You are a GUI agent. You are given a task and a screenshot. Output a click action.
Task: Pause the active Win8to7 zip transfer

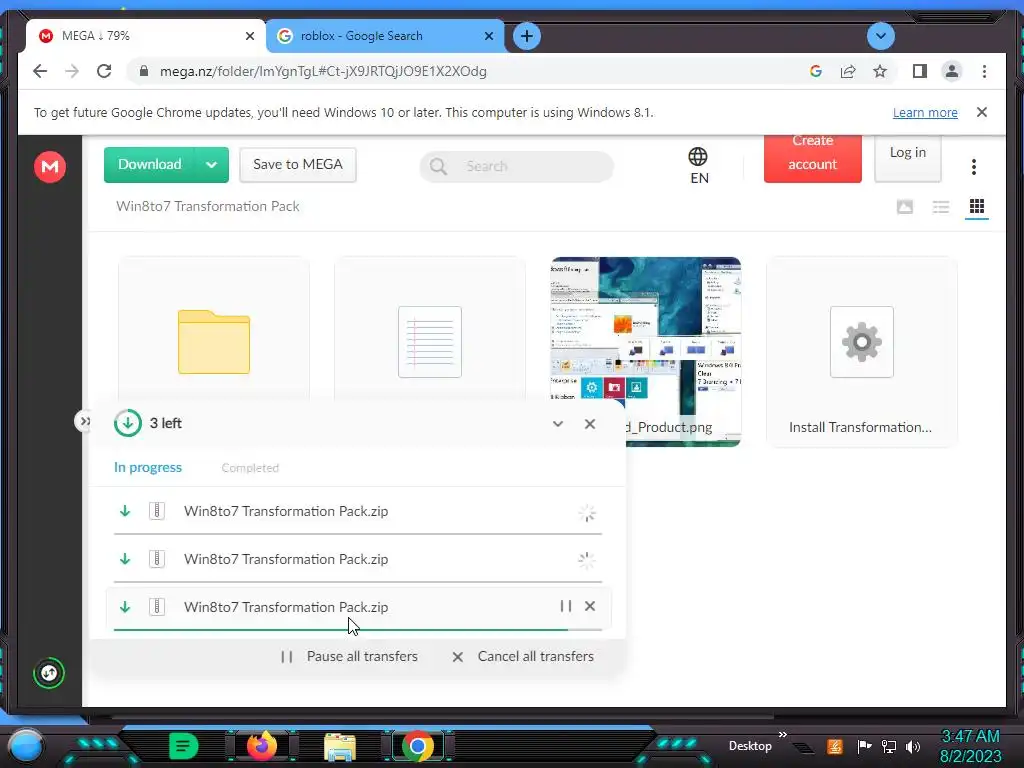click(x=566, y=606)
